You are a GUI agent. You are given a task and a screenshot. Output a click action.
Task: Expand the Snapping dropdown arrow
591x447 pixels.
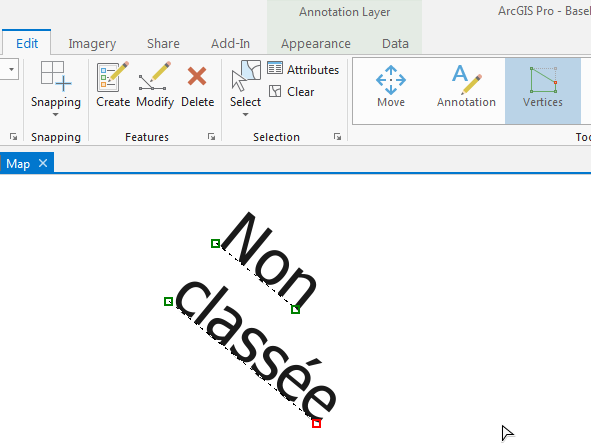coord(55,115)
